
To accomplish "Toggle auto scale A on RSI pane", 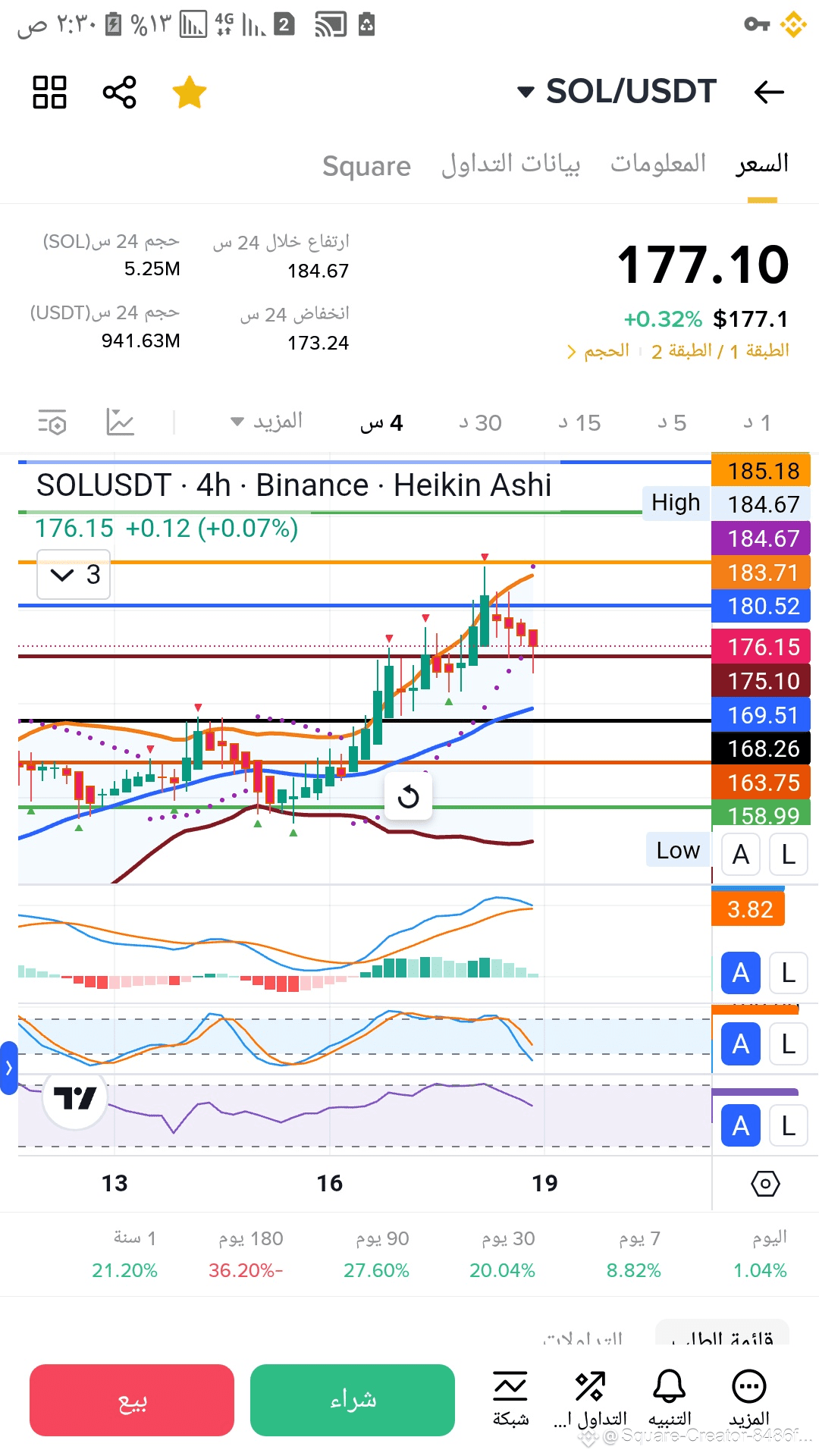I will (x=741, y=1126).
